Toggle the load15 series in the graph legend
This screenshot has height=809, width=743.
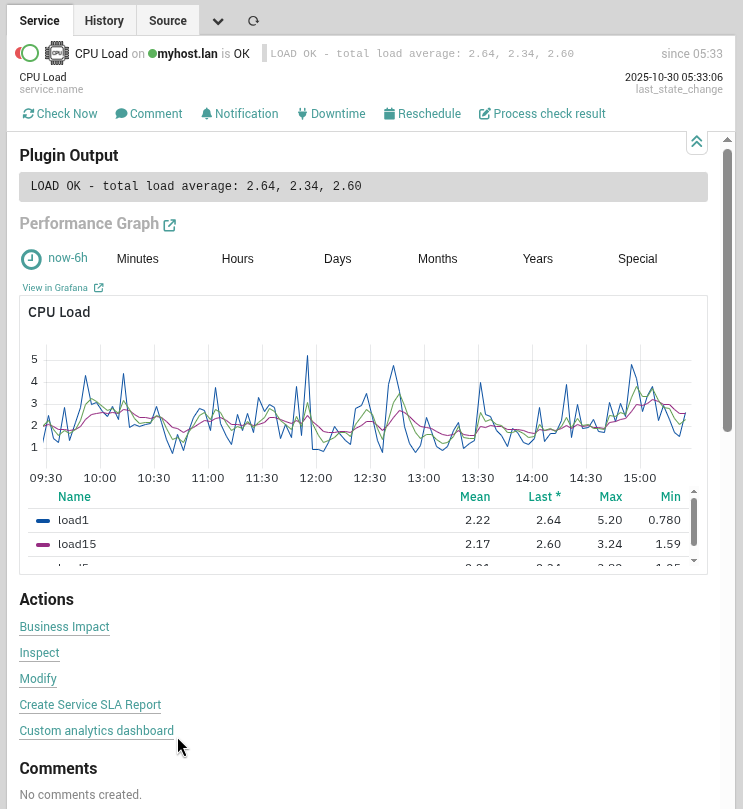tap(76, 544)
